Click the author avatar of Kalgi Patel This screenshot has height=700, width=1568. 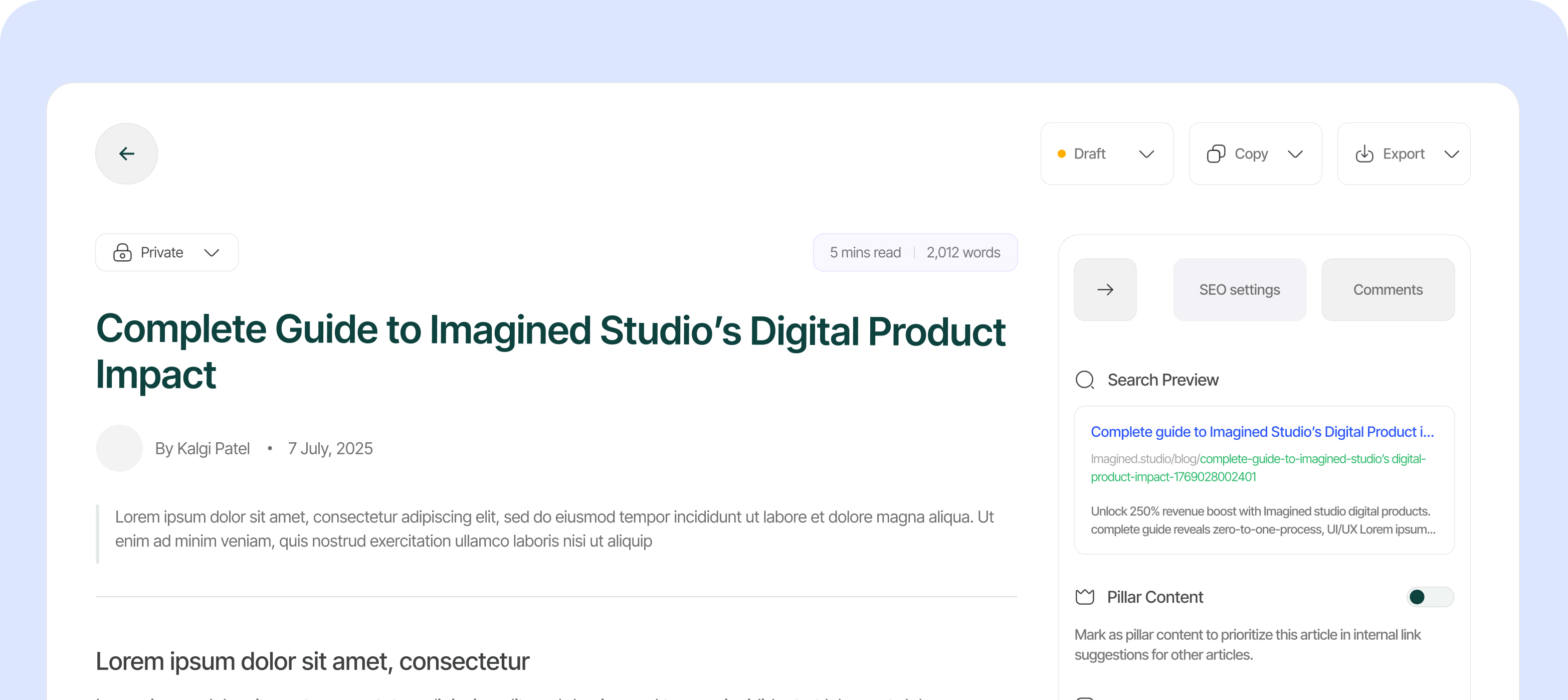click(119, 449)
